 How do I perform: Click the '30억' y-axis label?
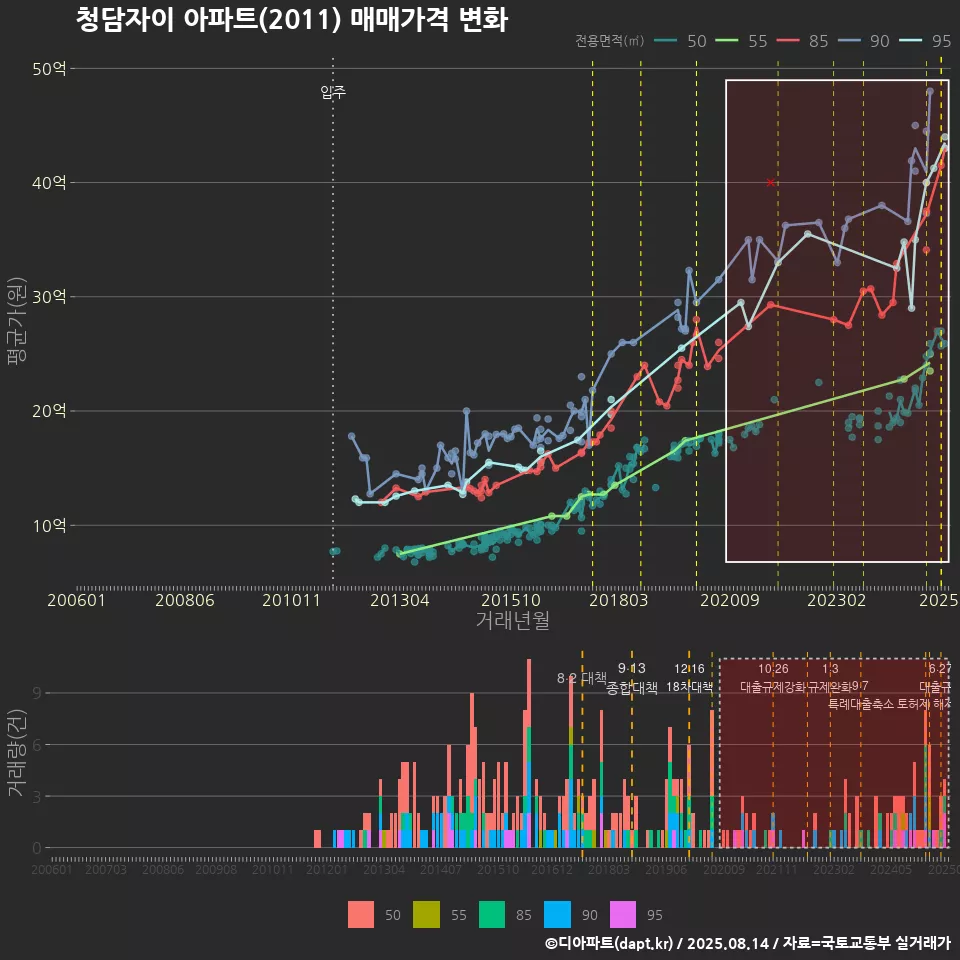coord(49,297)
